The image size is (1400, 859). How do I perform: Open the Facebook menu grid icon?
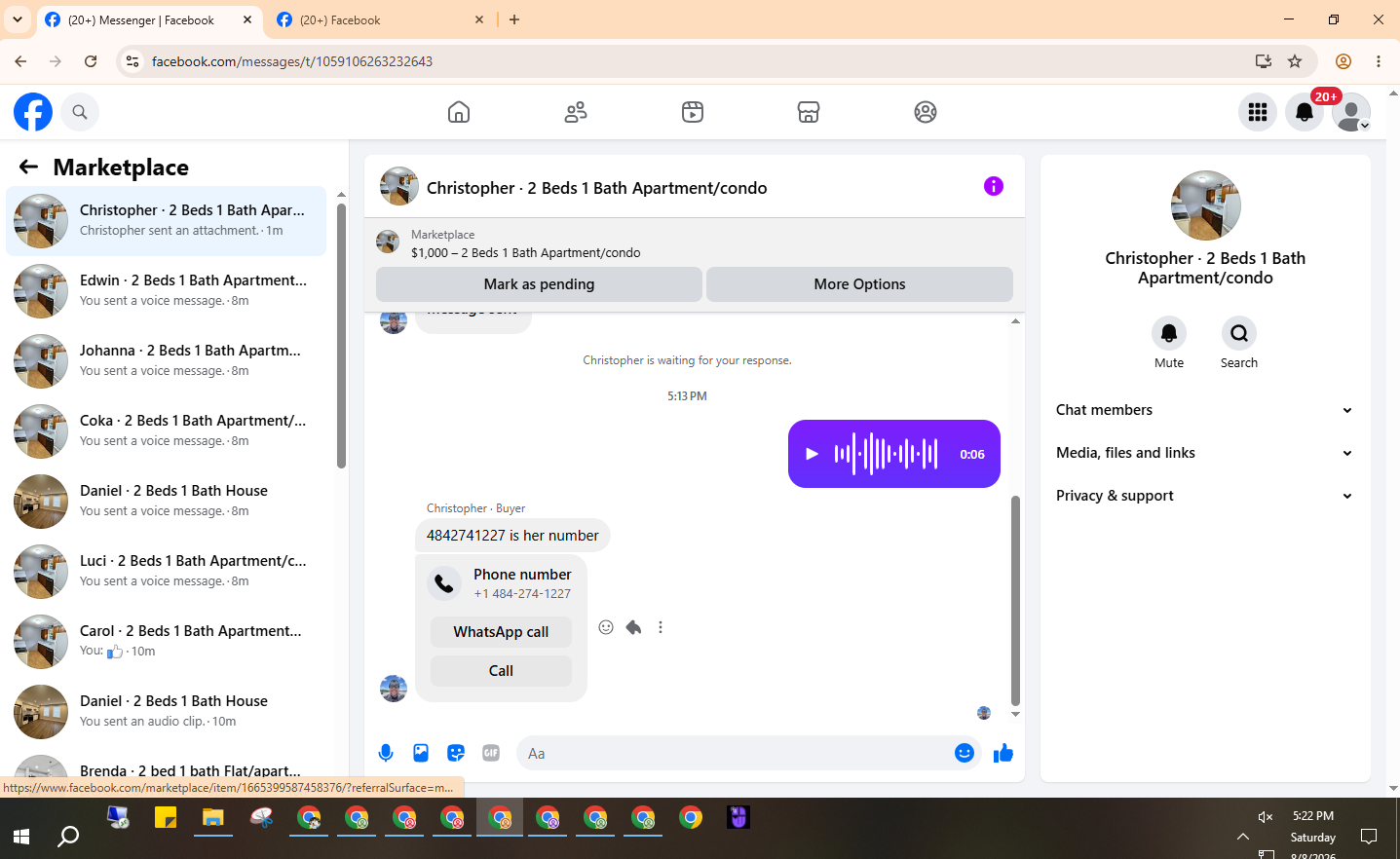point(1258,112)
